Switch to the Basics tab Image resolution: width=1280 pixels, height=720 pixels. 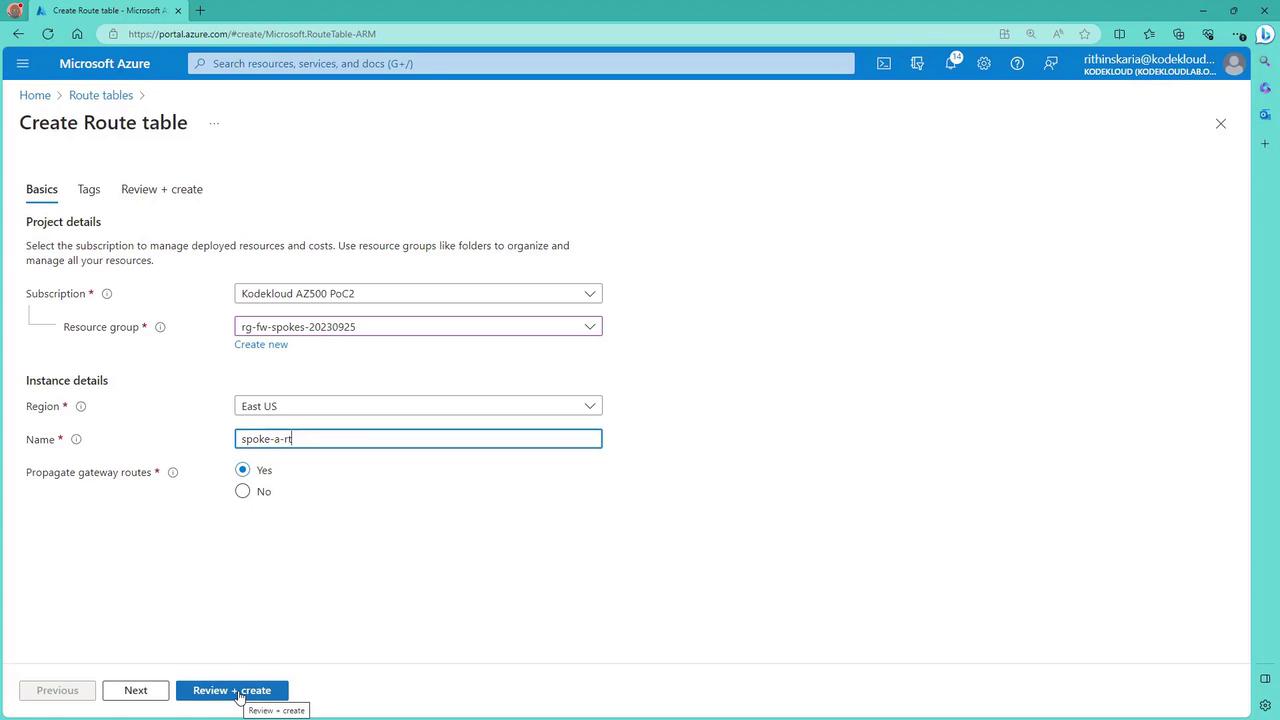pyautogui.click(x=42, y=189)
